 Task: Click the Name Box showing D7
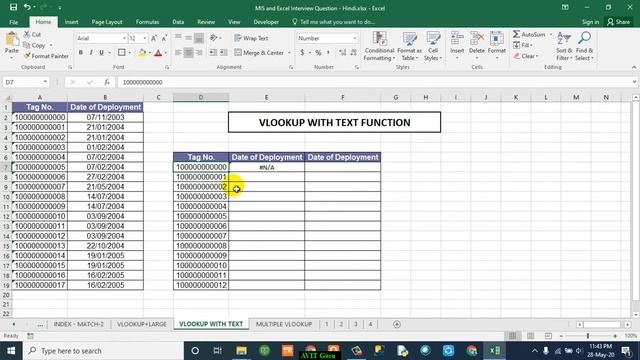pyautogui.click(x=25, y=82)
